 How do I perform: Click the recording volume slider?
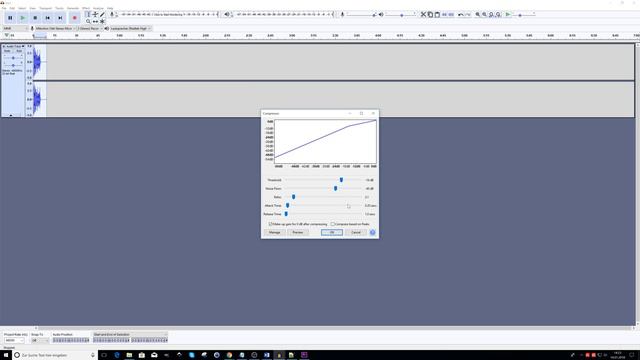[361, 15]
